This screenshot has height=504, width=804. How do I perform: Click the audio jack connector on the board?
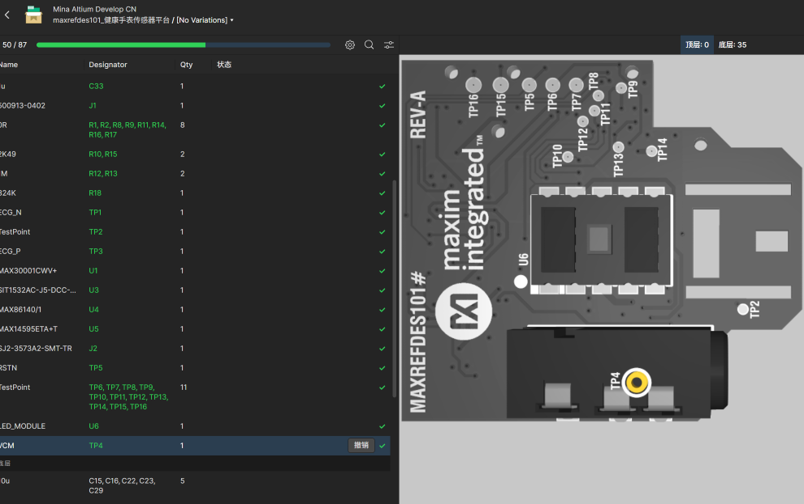pos(617,374)
